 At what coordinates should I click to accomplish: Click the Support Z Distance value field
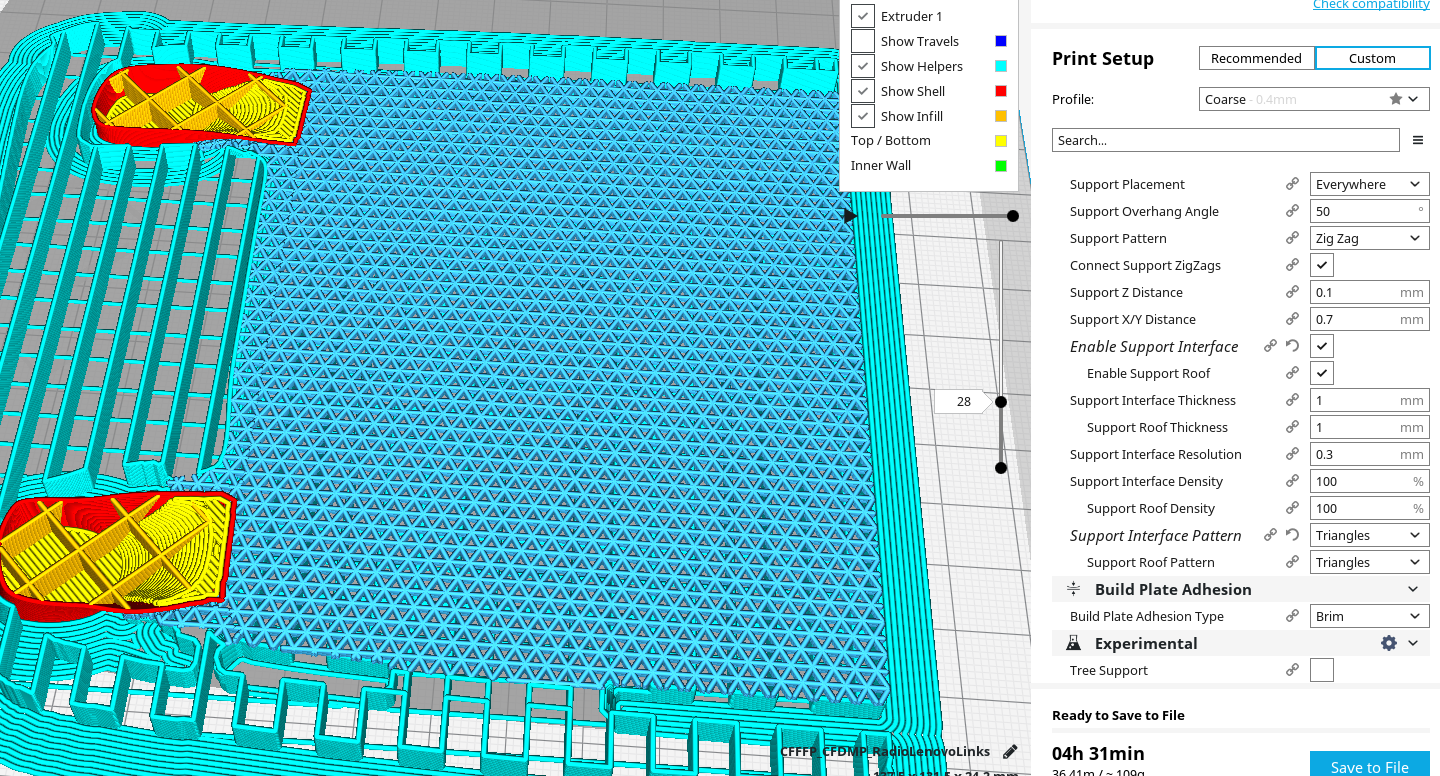1369,292
